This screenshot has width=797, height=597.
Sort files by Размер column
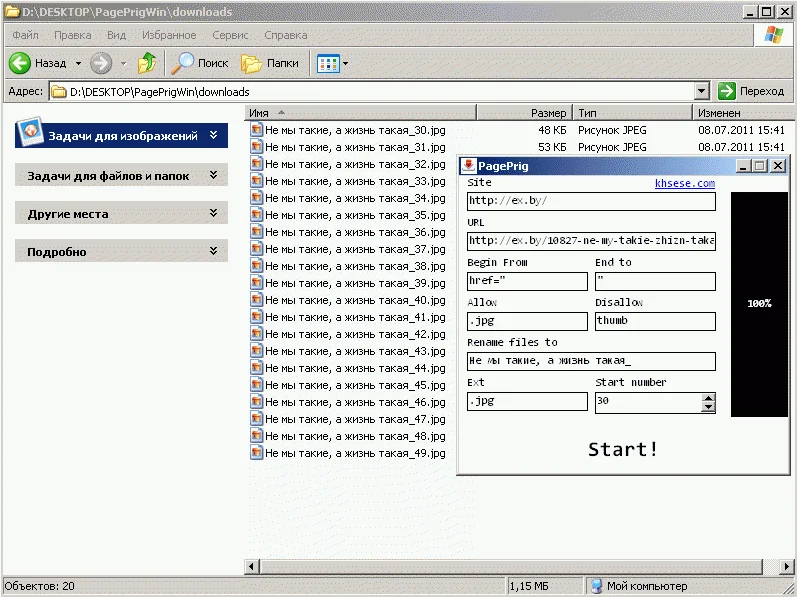pos(547,113)
